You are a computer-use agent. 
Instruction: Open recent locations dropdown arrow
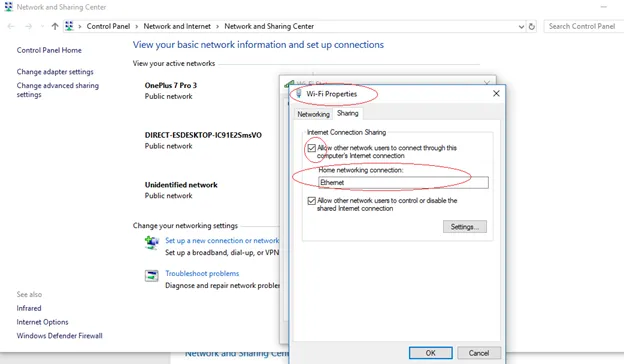[42, 27]
